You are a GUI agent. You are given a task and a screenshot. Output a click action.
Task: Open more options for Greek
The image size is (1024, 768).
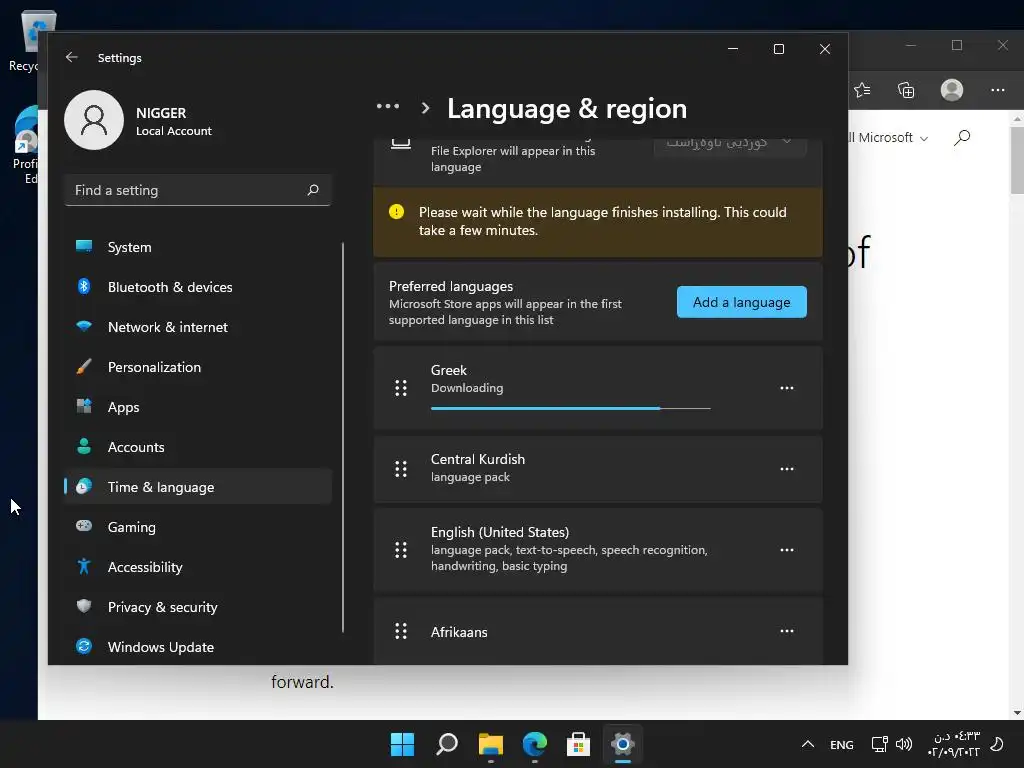(x=787, y=388)
